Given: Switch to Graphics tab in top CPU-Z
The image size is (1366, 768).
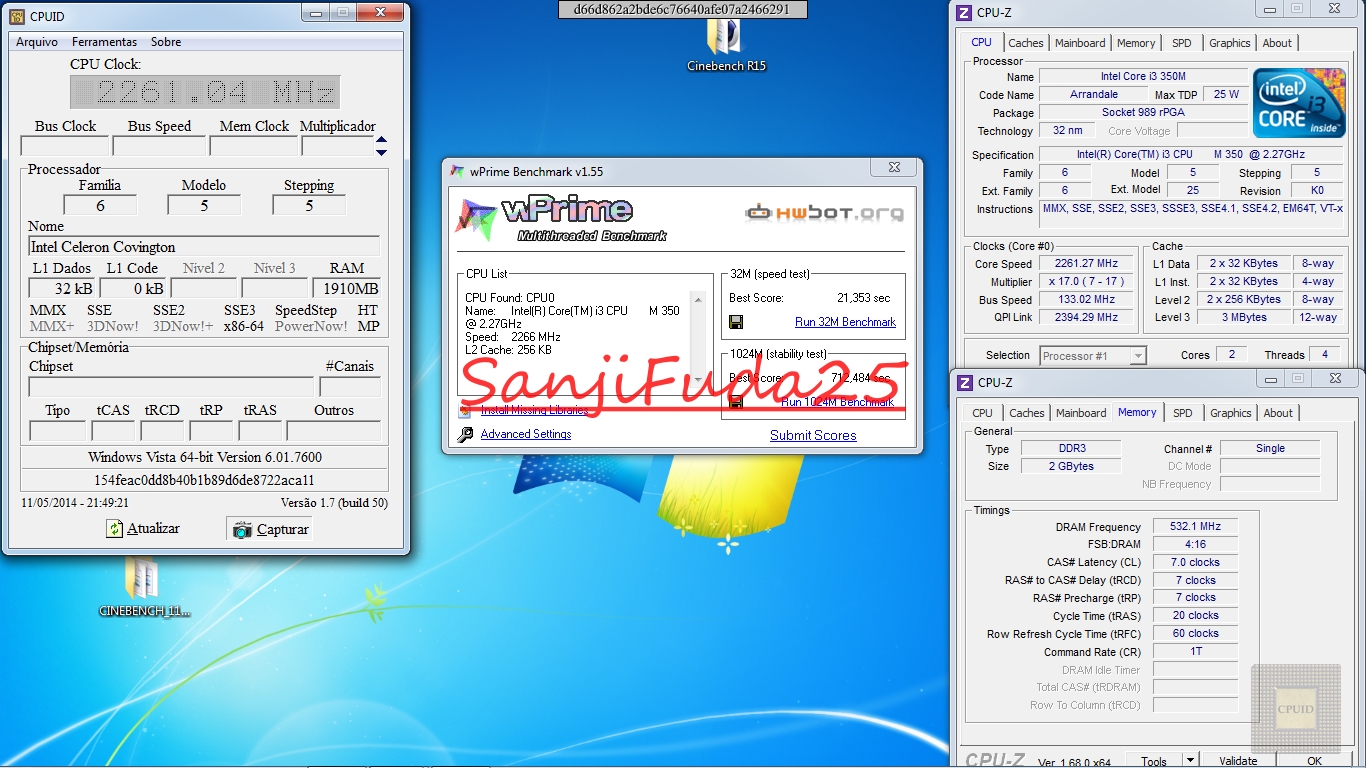Looking at the screenshot, I should click(x=1229, y=43).
